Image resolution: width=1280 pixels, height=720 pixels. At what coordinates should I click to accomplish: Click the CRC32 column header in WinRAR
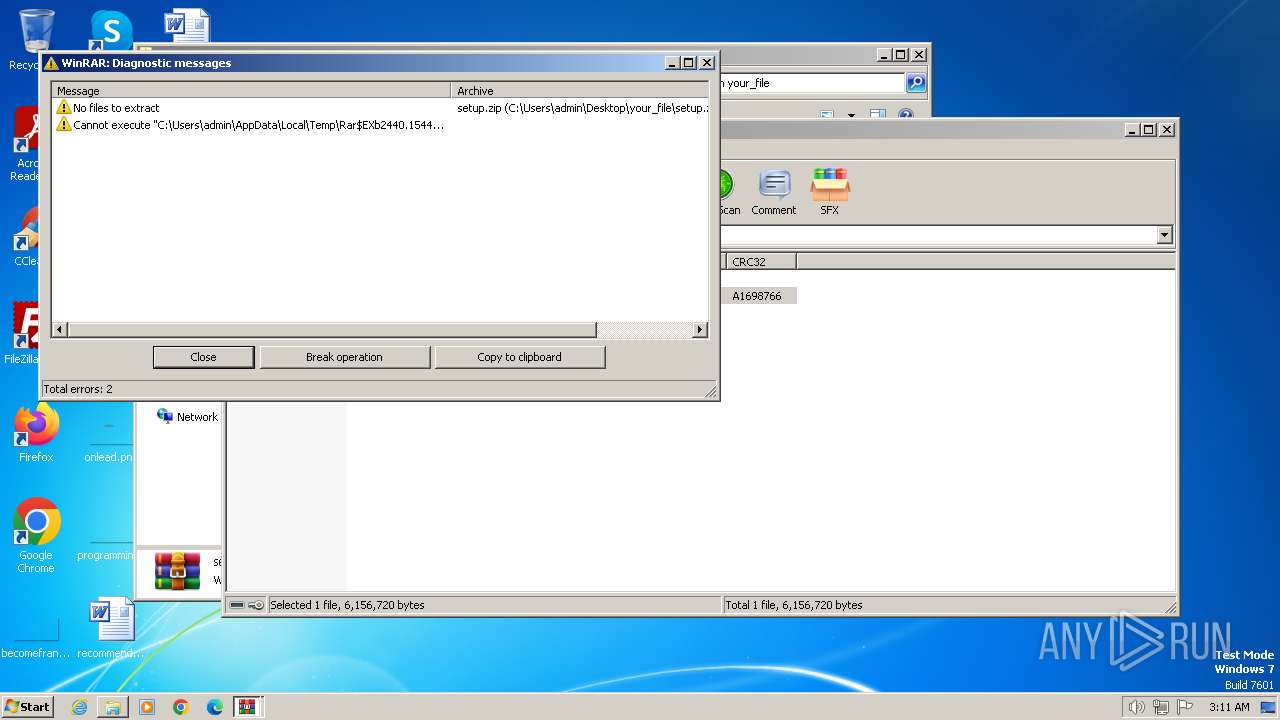pyautogui.click(x=760, y=262)
